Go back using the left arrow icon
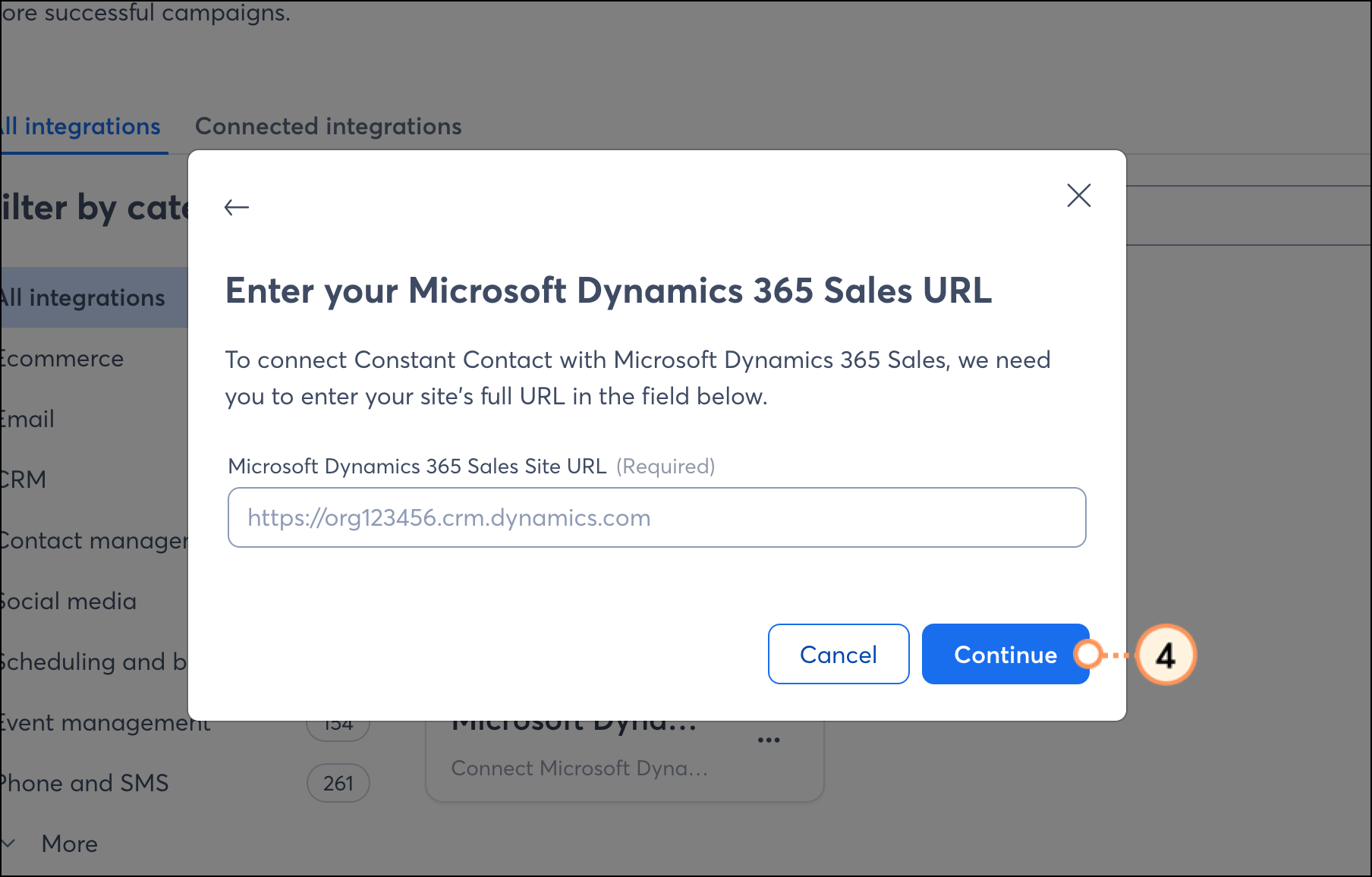Image resolution: width=1372 pixels, height=877 pixels. click(237, 206)
